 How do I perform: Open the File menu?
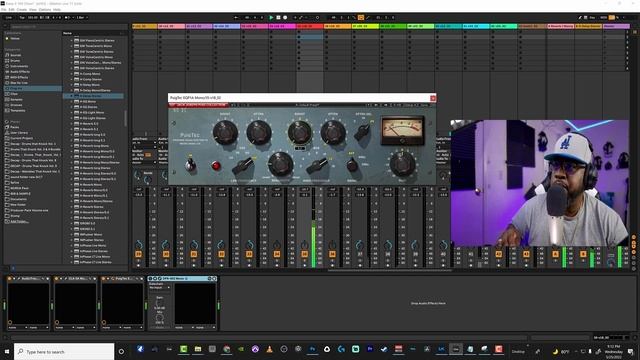4,9
